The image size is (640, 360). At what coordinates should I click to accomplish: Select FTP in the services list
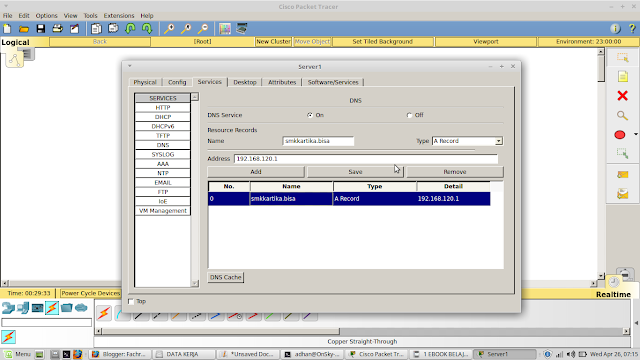tap(162, 192)
